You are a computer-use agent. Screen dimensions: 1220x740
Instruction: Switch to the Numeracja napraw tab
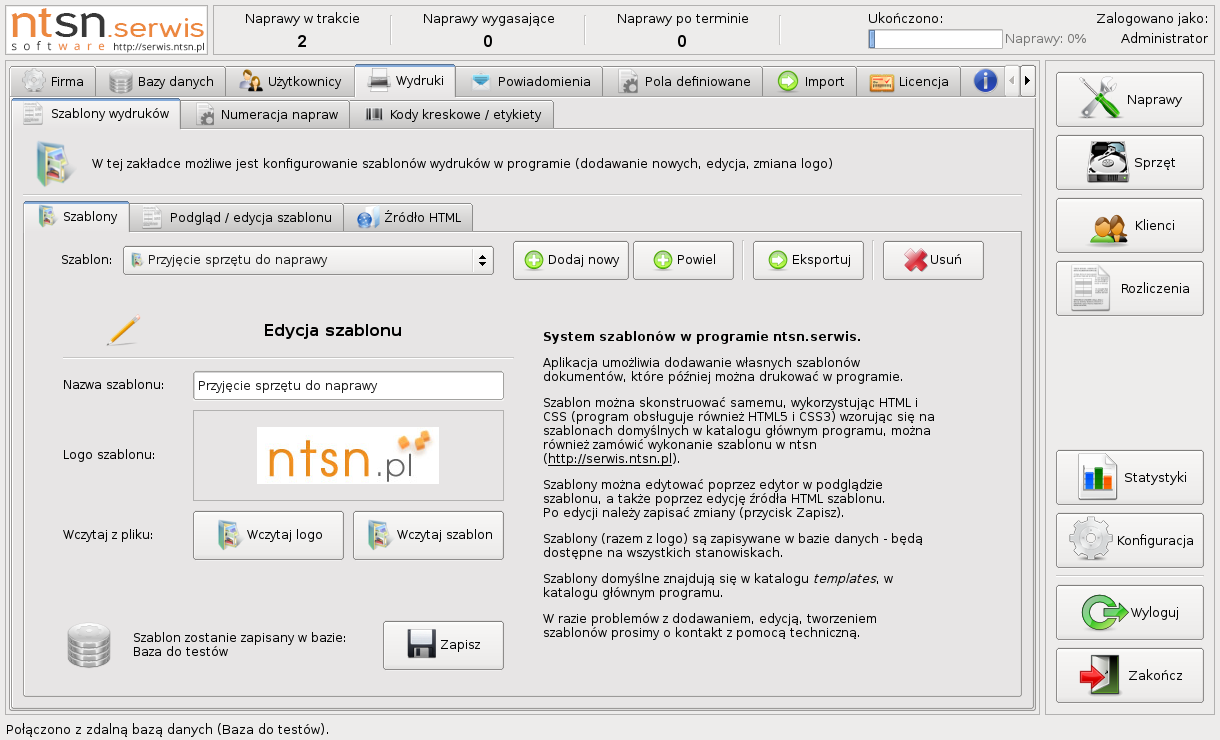pos(267,114)
